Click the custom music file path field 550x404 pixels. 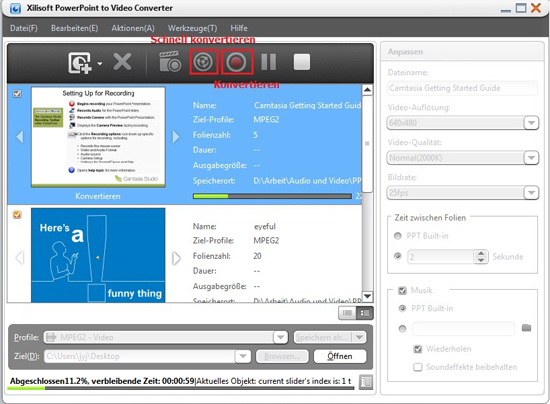tap(463, 329)
